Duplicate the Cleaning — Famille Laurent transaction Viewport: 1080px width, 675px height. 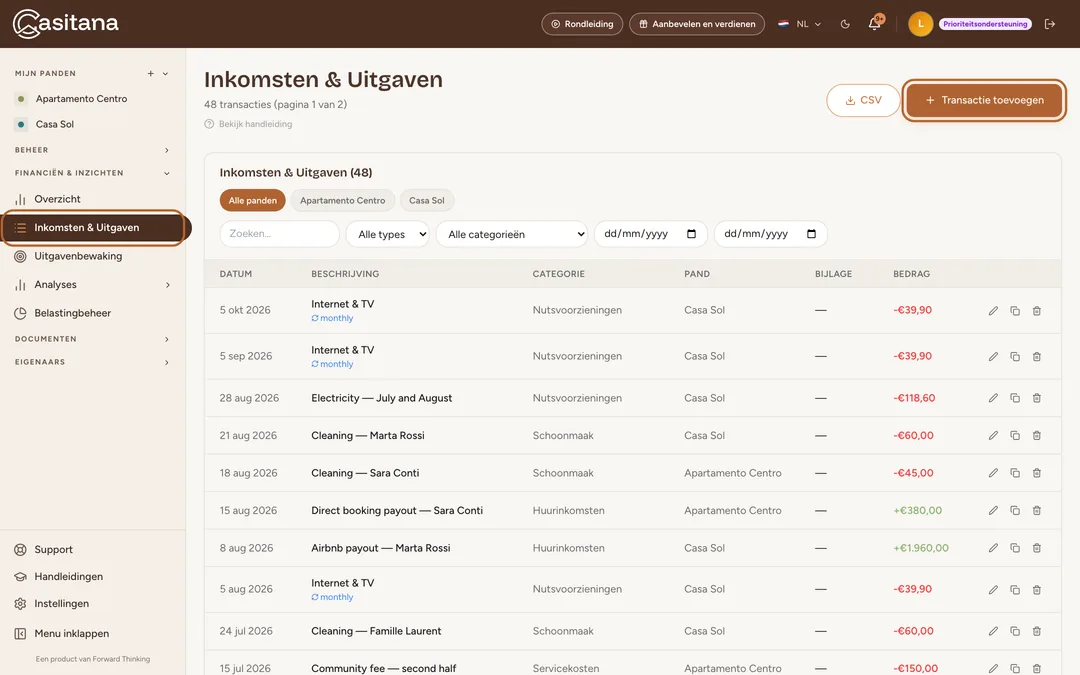(1015, 631)
